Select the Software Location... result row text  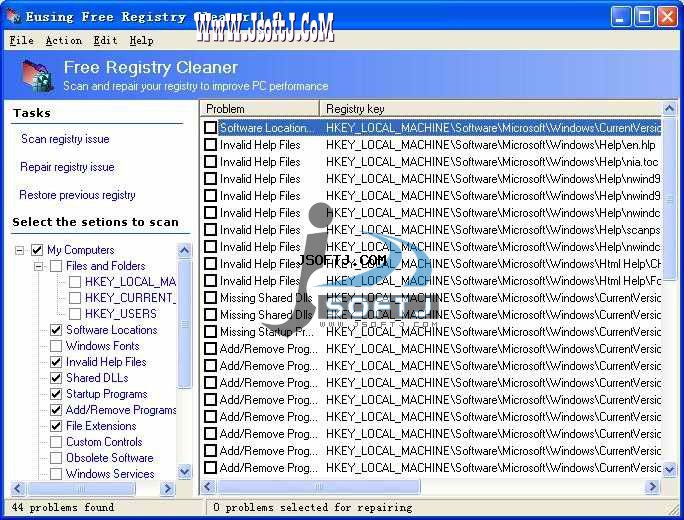pyautogui.click(x=266, y=128)
